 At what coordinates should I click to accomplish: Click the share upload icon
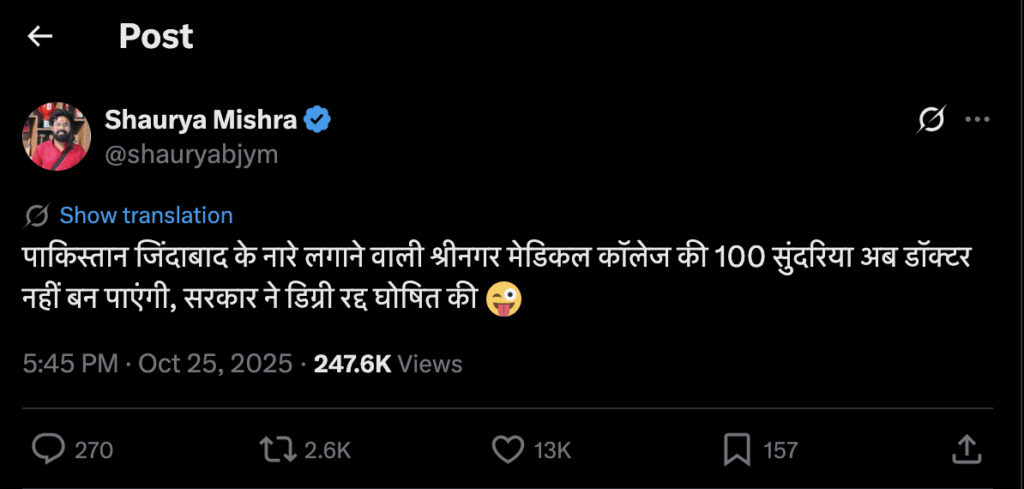[966, 449]
